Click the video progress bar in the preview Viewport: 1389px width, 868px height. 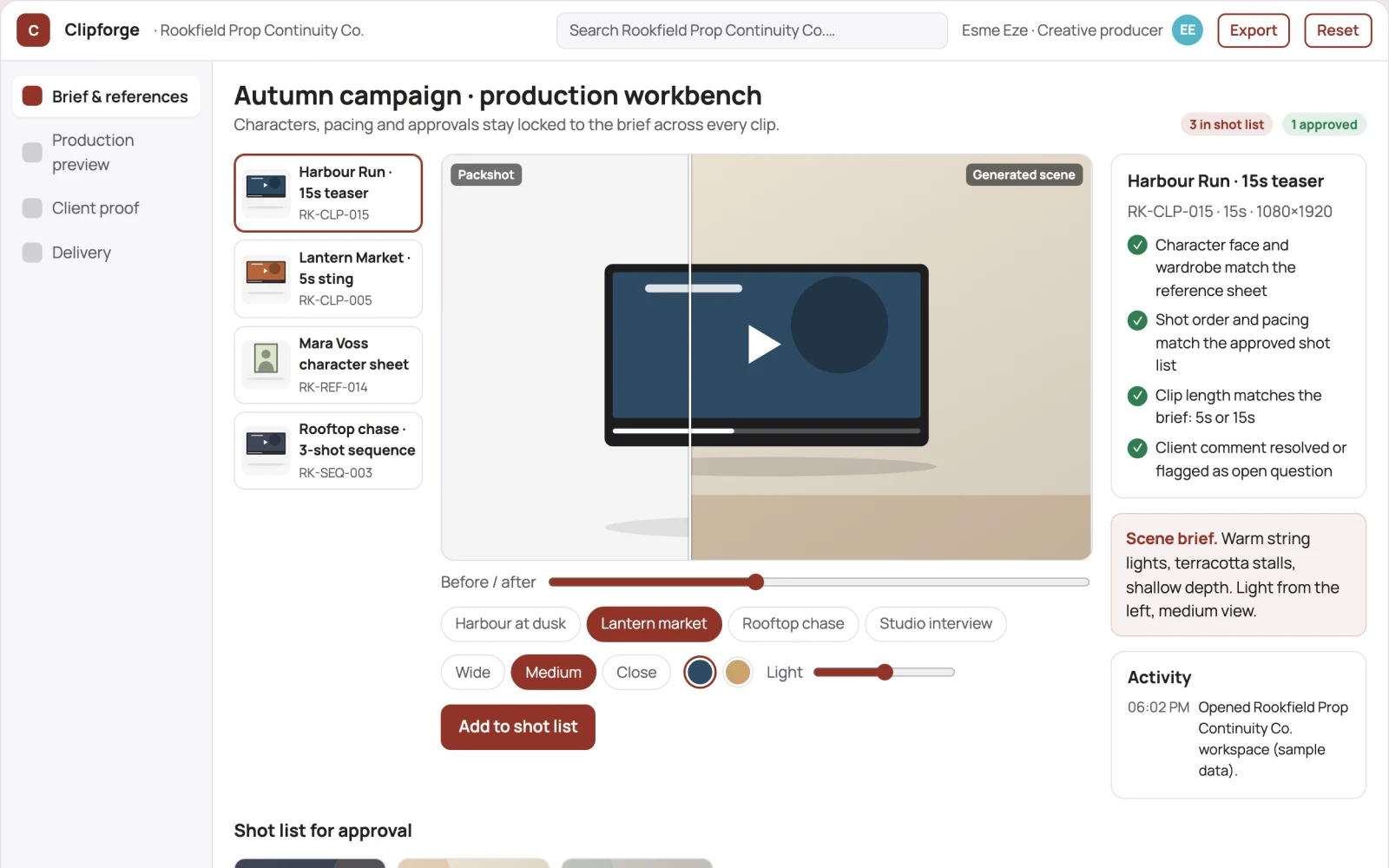(x=766, y=431)
